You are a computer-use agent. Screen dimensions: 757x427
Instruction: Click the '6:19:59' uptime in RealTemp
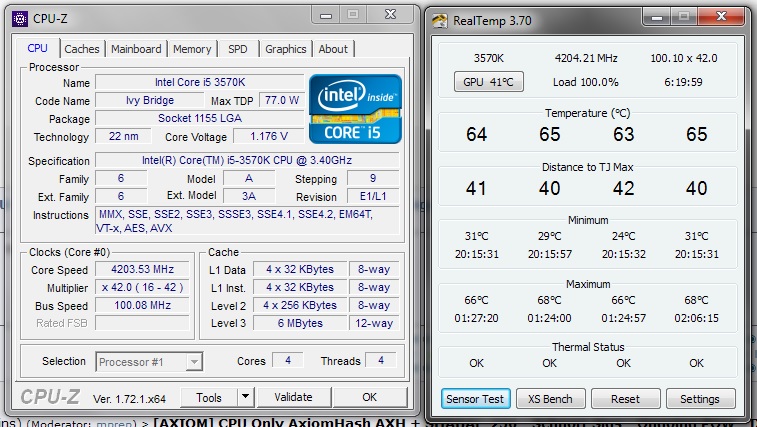683,82
